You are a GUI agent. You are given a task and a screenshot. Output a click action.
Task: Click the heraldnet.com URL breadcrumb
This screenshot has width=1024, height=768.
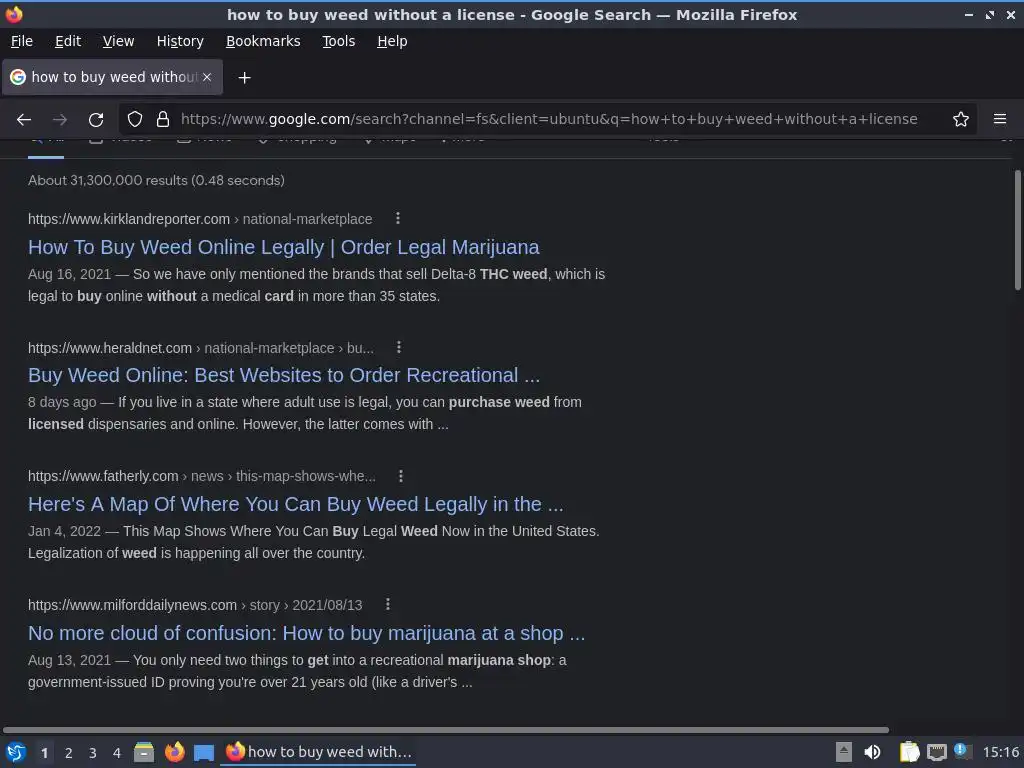200,348
